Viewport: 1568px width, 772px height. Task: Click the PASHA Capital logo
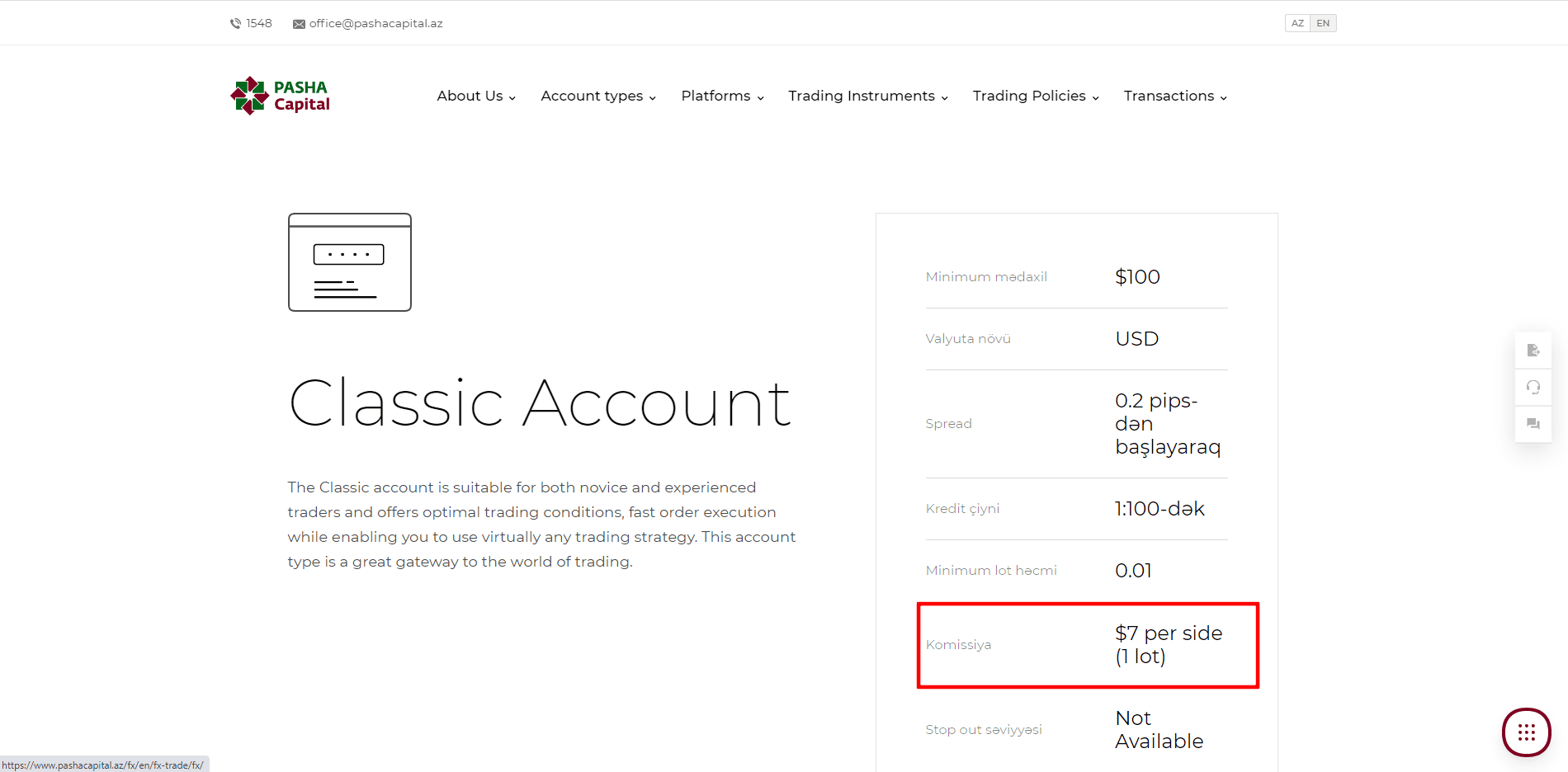280,96
